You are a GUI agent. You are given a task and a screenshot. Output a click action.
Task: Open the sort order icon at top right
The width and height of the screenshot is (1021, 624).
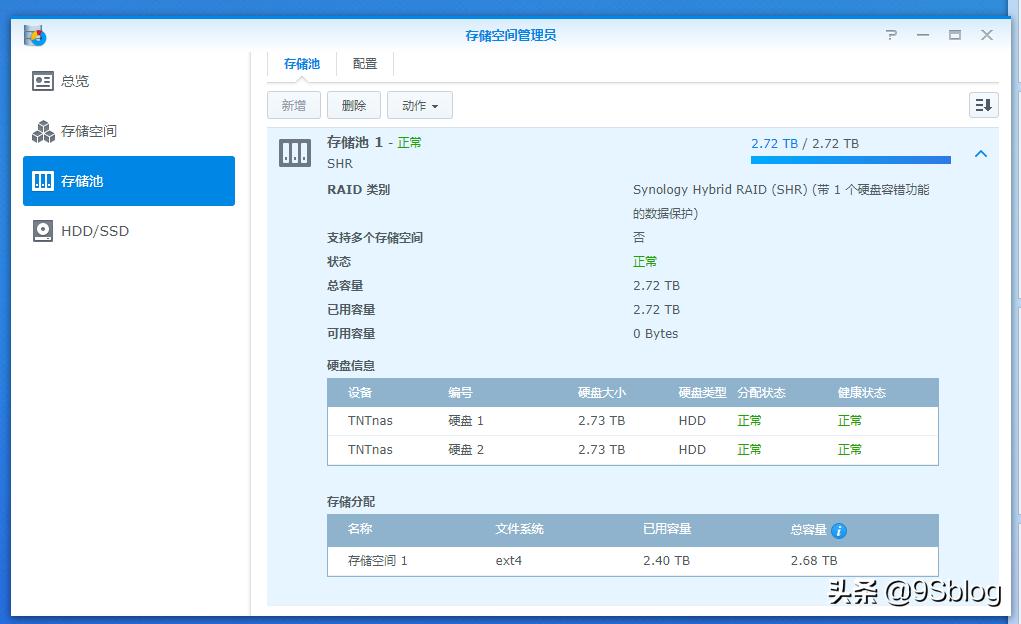pos(983,104)
